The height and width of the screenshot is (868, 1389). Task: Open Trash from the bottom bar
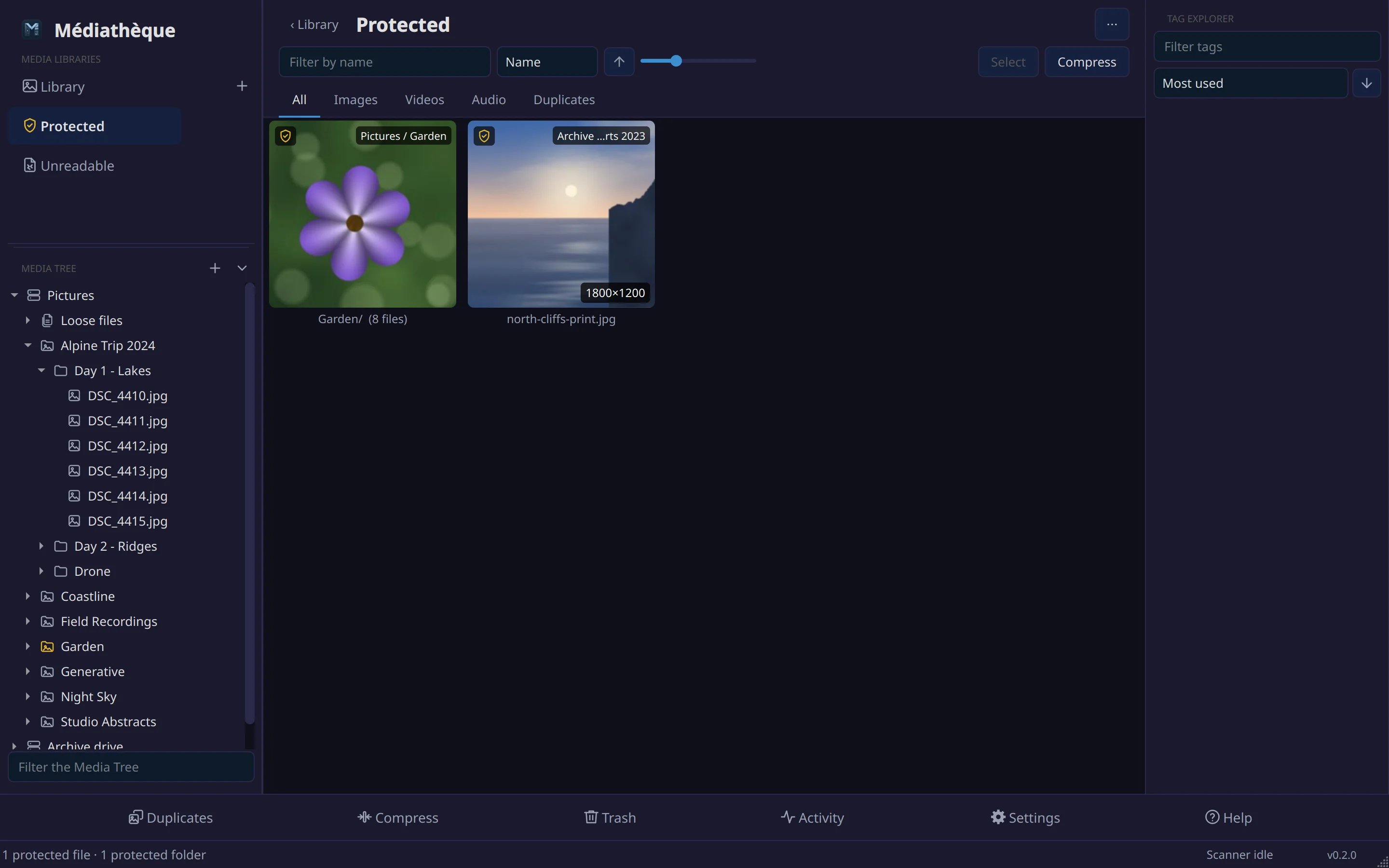(610, 817)
